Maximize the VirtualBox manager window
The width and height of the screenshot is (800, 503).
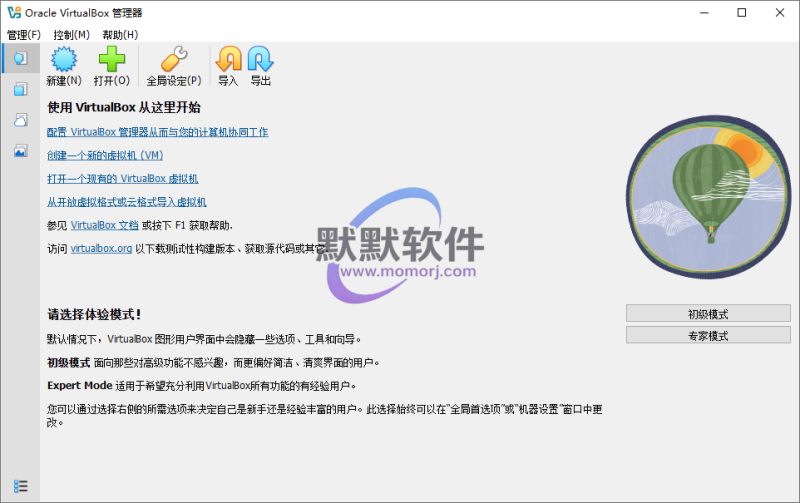coord(742,13)
